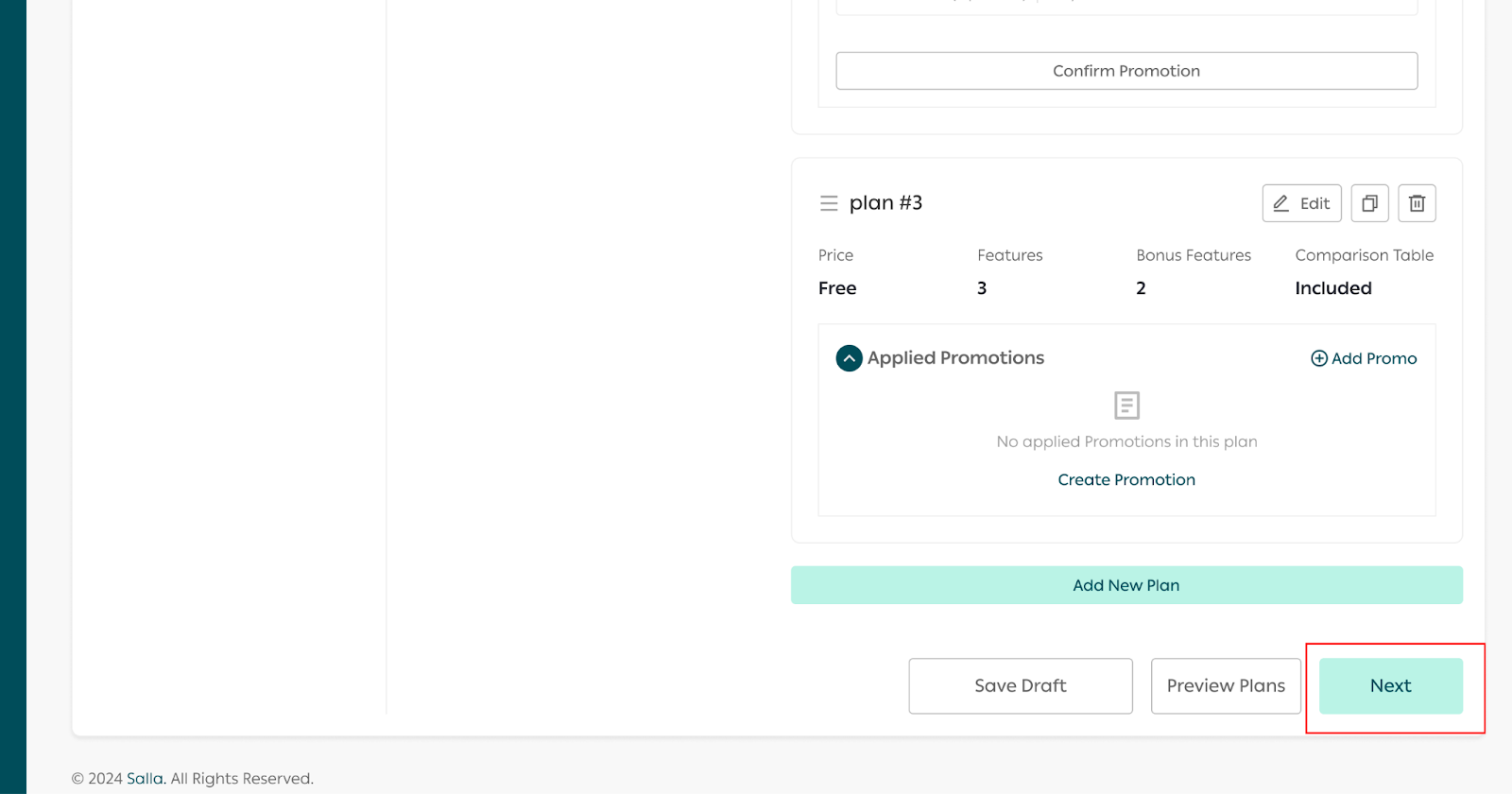Open the Create Promotion link
The image size is (1512, 794).
1126,480
